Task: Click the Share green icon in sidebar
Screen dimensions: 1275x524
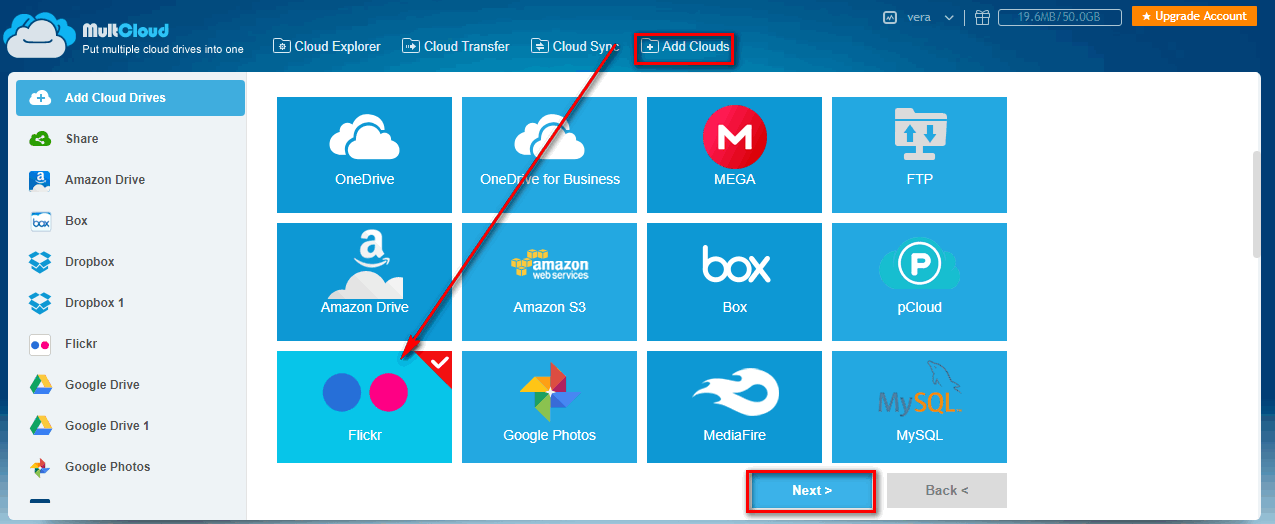Action: 40,139
